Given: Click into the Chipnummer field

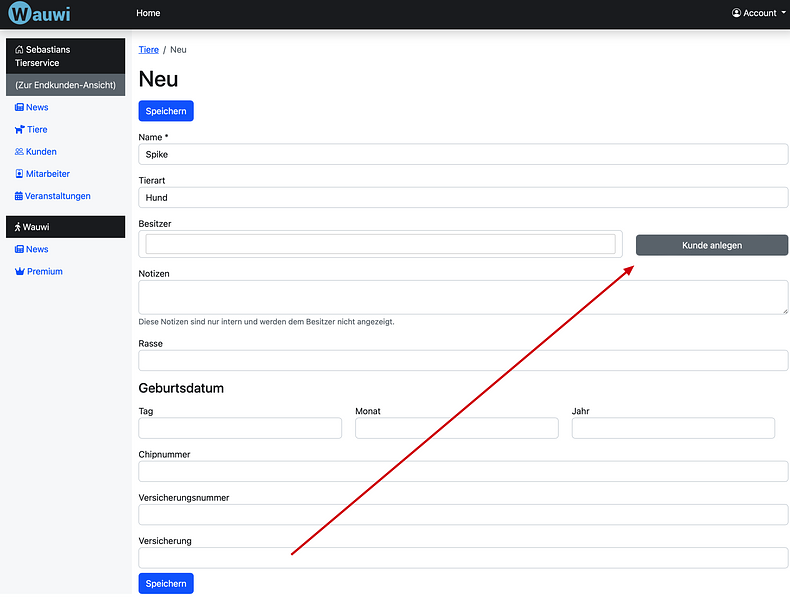Looking at the screenshot, I should pyautogui.click(x=463, y=471).
